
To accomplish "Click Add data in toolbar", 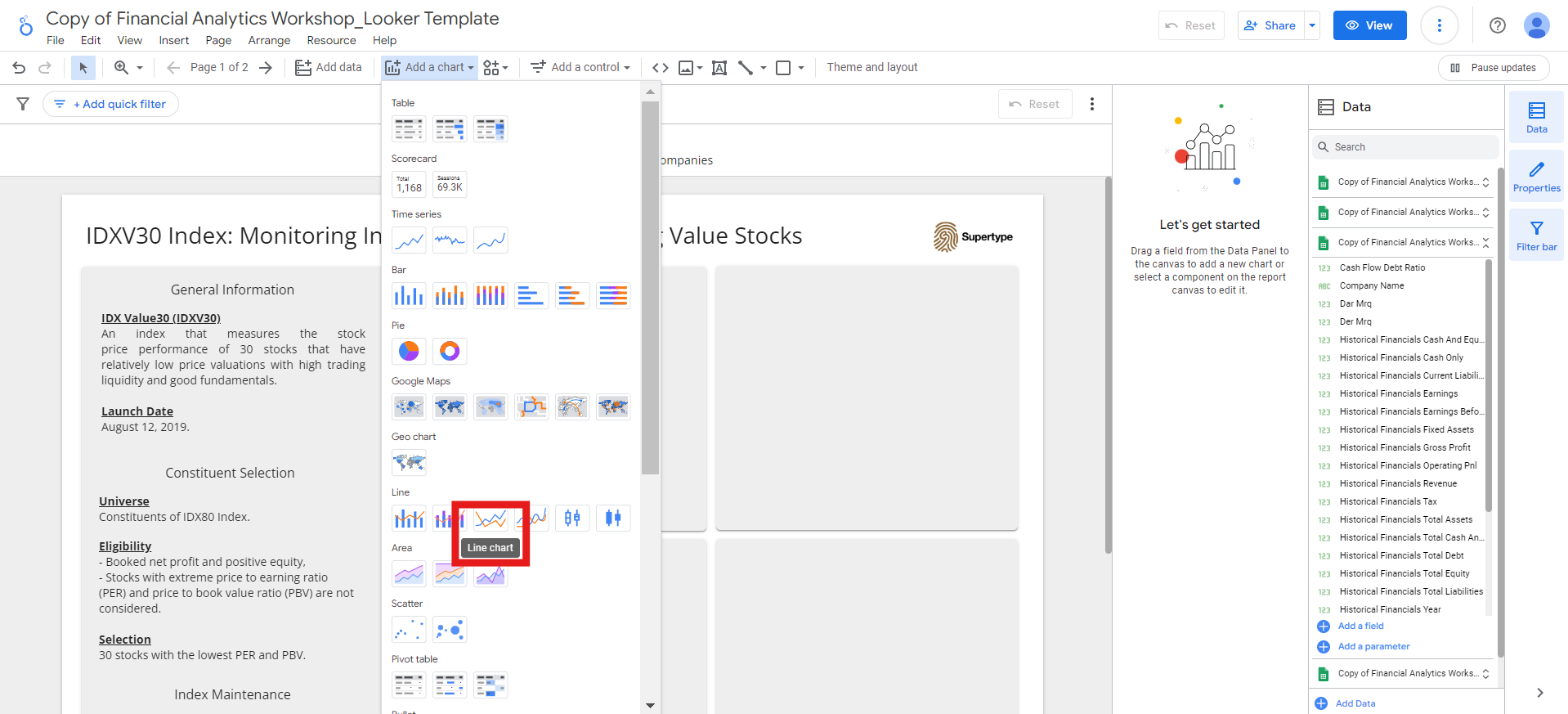I will click(328, 68).
